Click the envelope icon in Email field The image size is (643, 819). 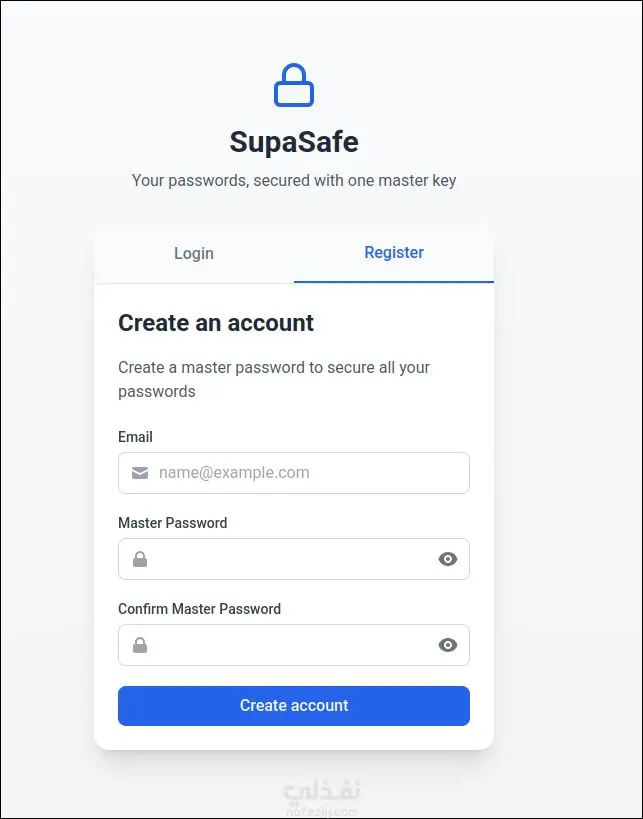(x=140, y=473)
